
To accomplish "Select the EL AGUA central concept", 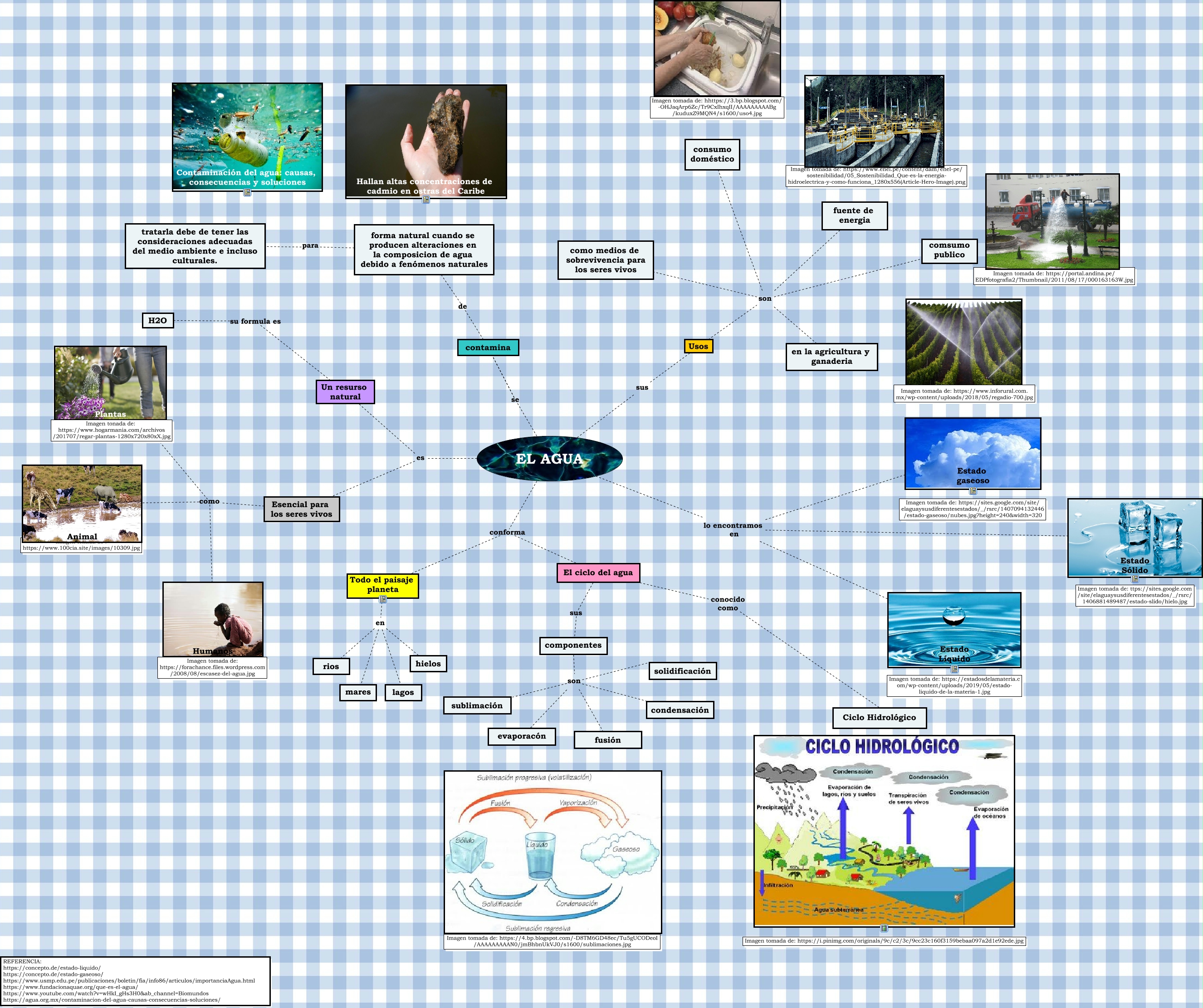I will tap(549, 458).
